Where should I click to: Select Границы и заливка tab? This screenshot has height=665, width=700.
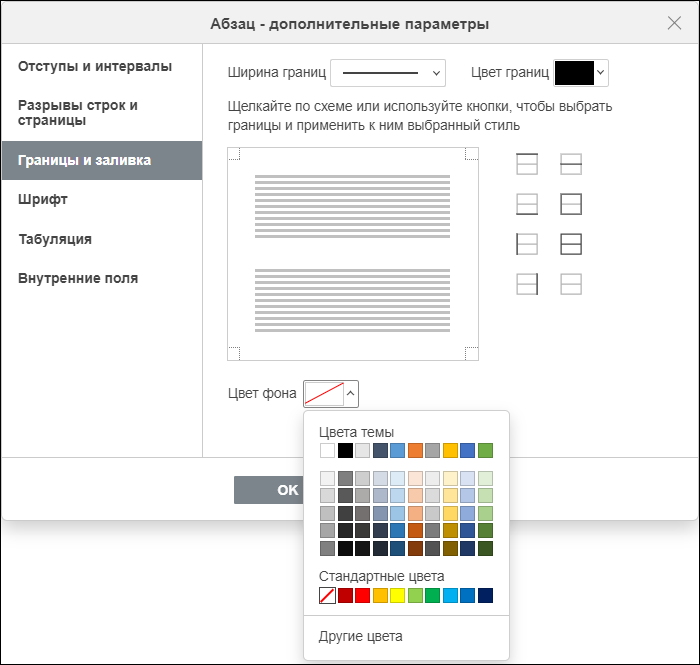tap(102, 160)
